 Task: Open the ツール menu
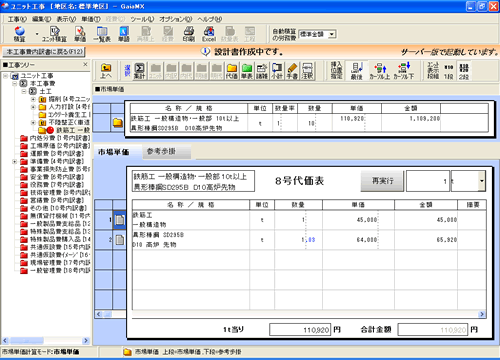142,19
